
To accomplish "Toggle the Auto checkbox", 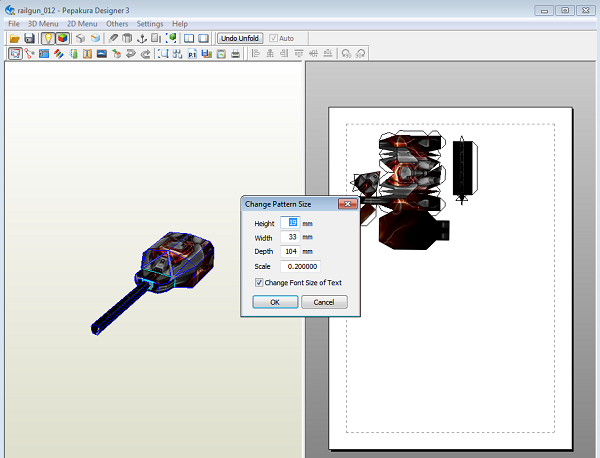I will click(x=273, y=38).
